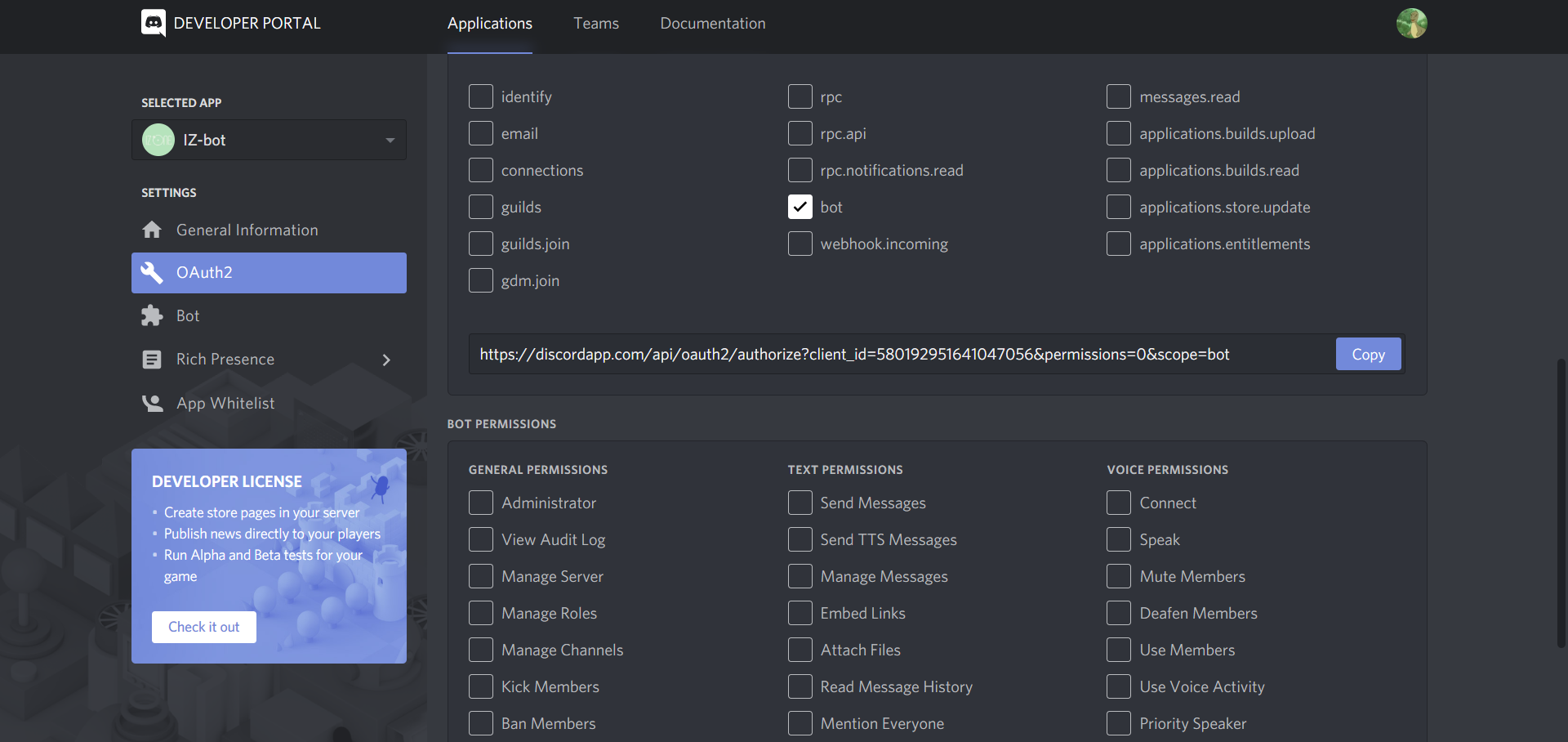Viewport: 1568px width, 742px height.
Task: Enable the Embed Links permission
Action: pos(800,613)
